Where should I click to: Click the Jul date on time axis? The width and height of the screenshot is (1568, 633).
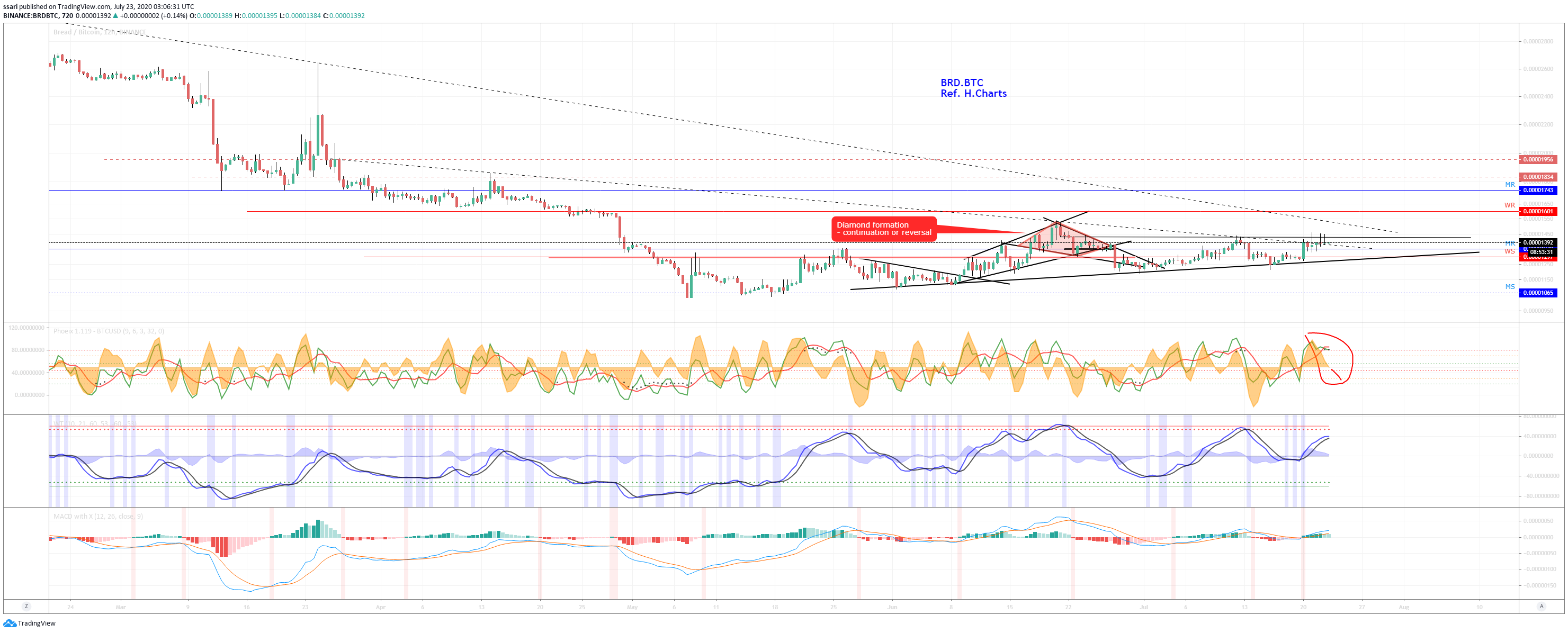[1144, 607]
